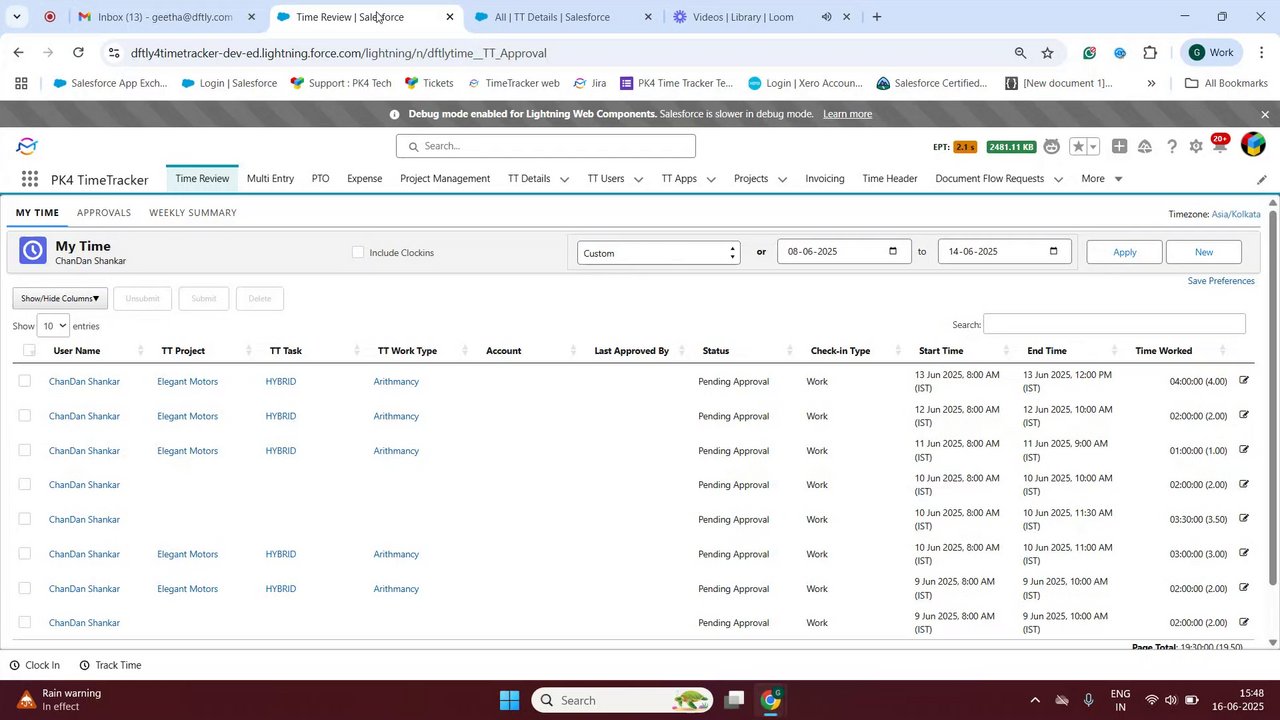Edit the 11 Jun 2025 time entry
The height and width of the screenshot is (720, 1280).
coord(1244,449)
